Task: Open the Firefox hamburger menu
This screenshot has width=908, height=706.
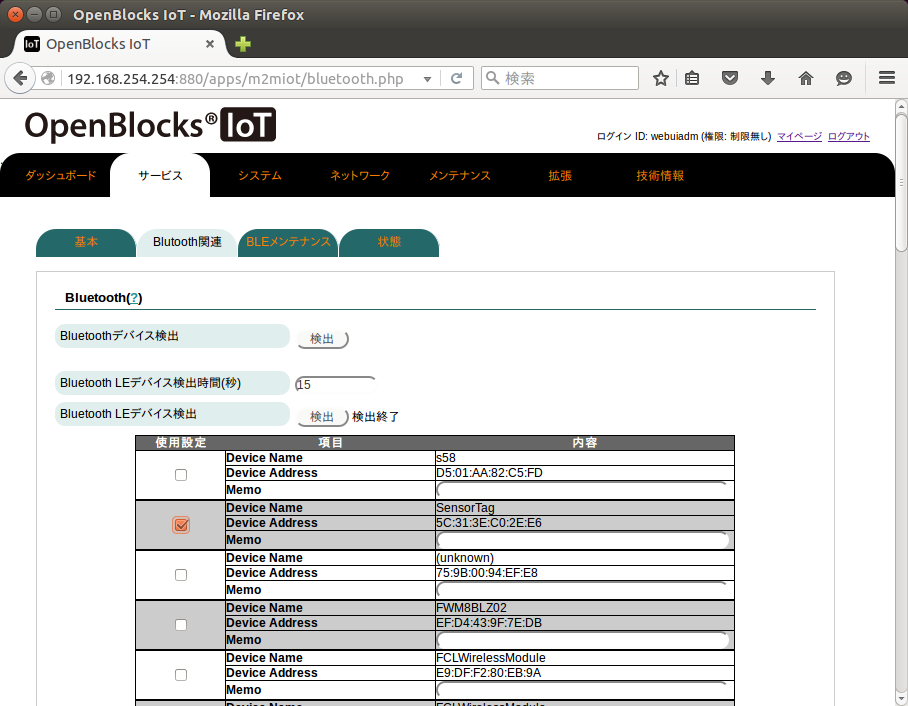Action: 887,78
